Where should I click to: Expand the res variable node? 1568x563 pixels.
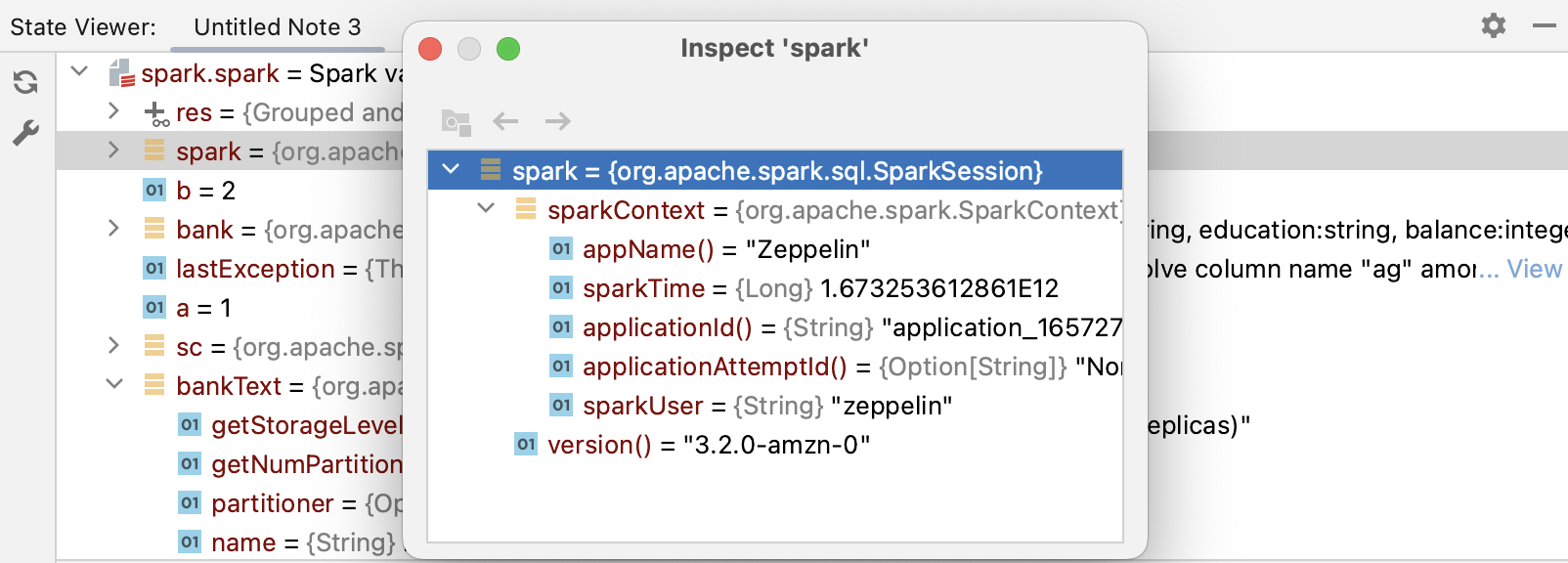click(113, 111)
